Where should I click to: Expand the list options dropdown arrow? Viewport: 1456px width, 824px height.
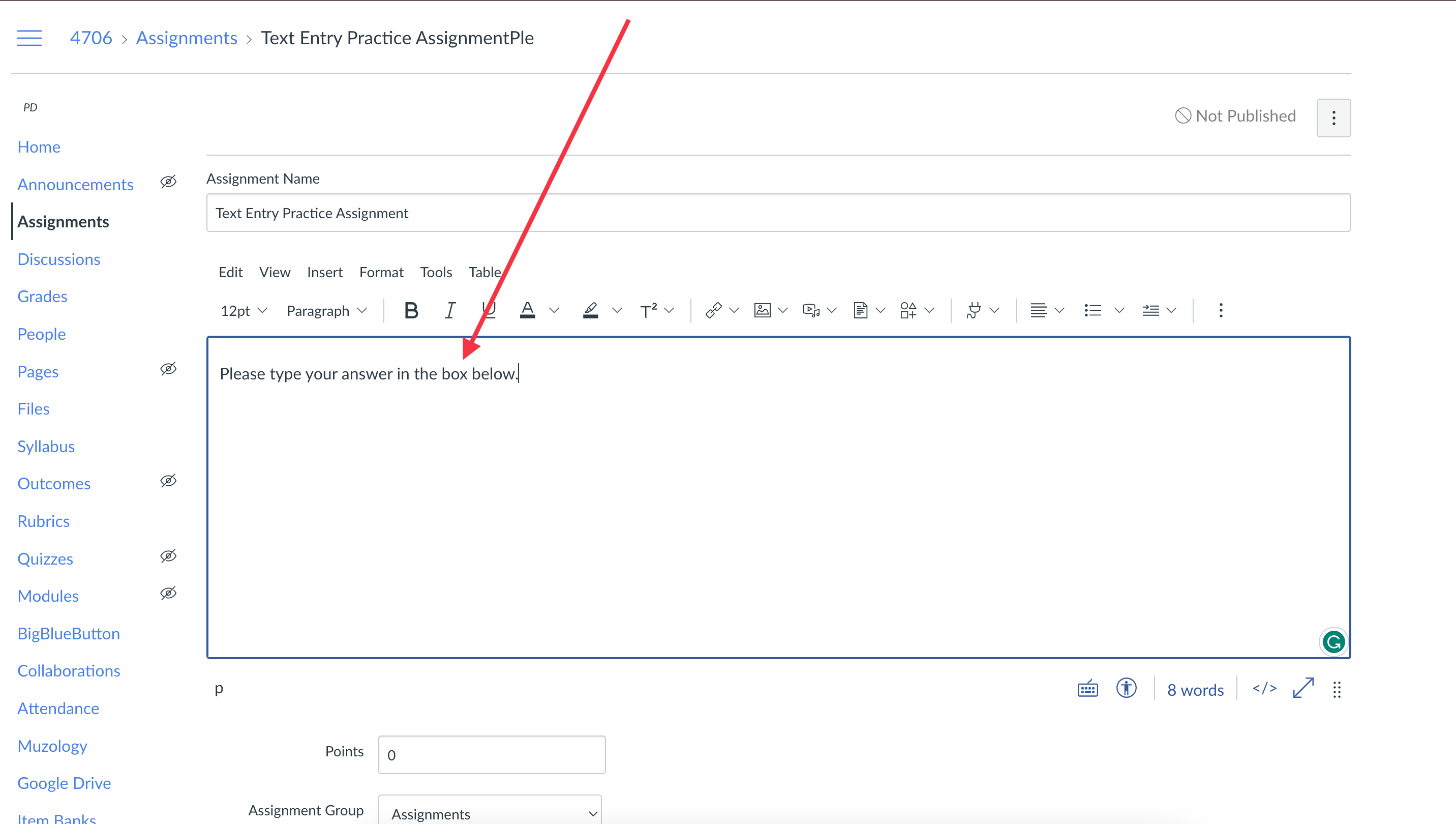coord(1119,310)
